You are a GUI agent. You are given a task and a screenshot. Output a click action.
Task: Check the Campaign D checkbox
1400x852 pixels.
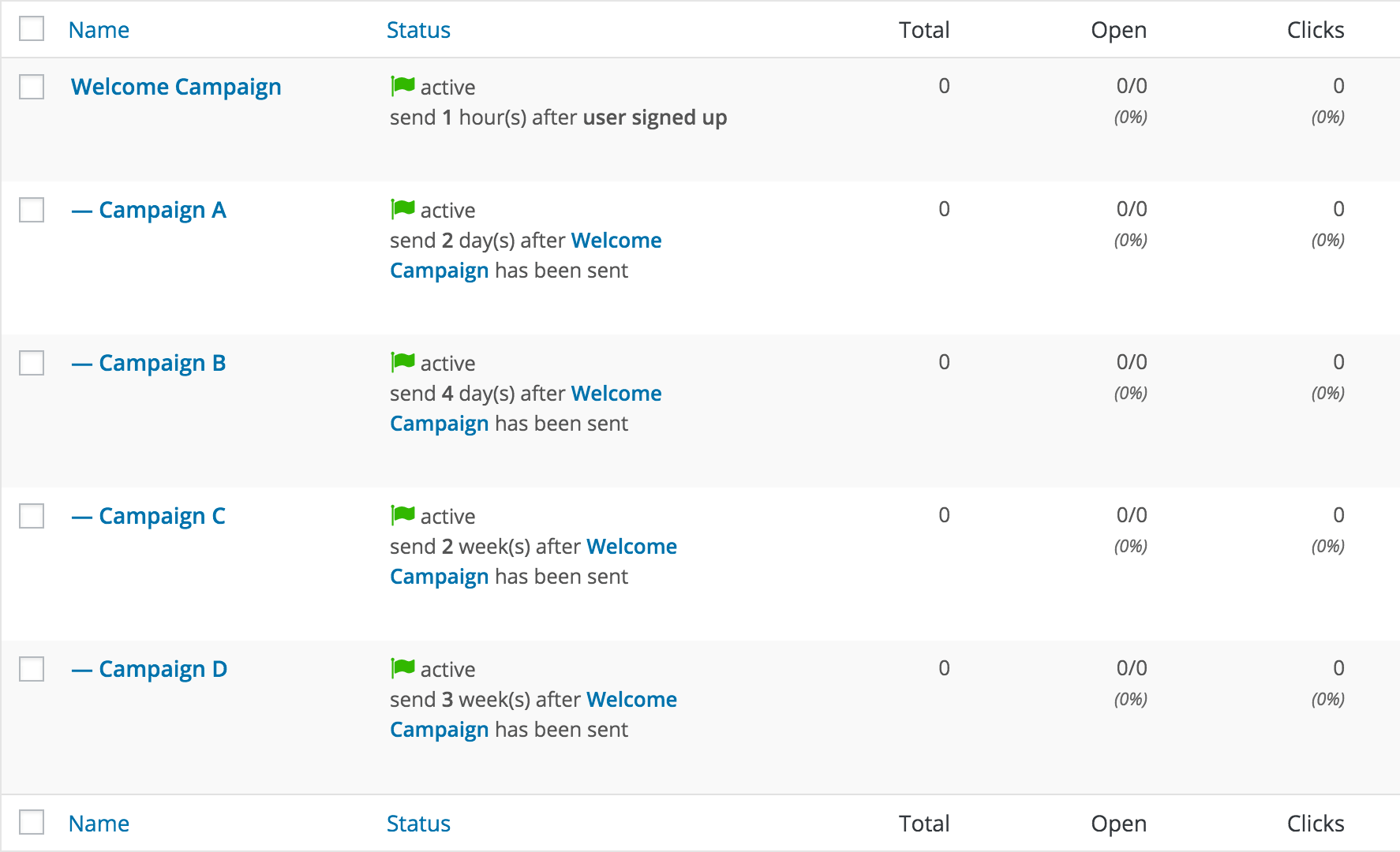[x=32, y=669]
